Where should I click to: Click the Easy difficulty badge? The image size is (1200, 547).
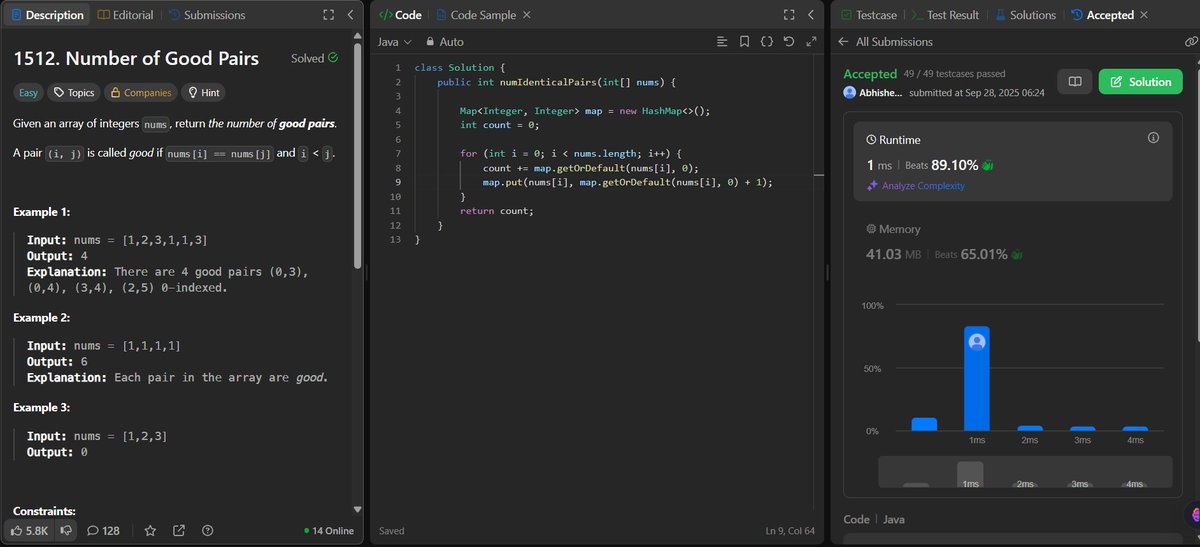pos(27,92)
